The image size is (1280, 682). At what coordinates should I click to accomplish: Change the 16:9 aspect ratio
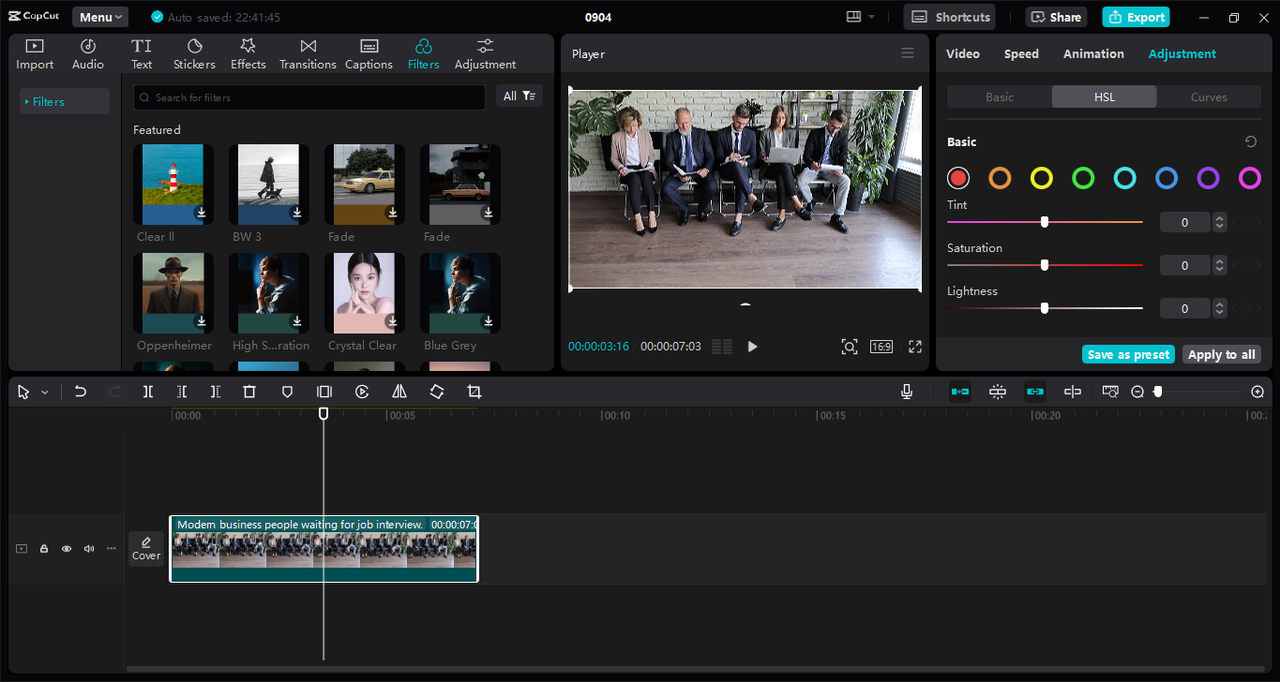[881, 347]
